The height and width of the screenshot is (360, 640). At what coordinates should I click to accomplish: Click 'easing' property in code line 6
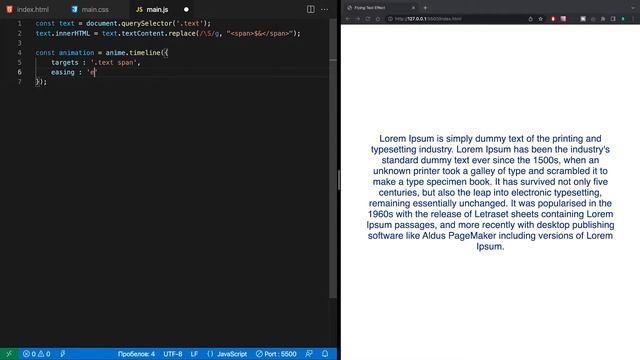62,72
